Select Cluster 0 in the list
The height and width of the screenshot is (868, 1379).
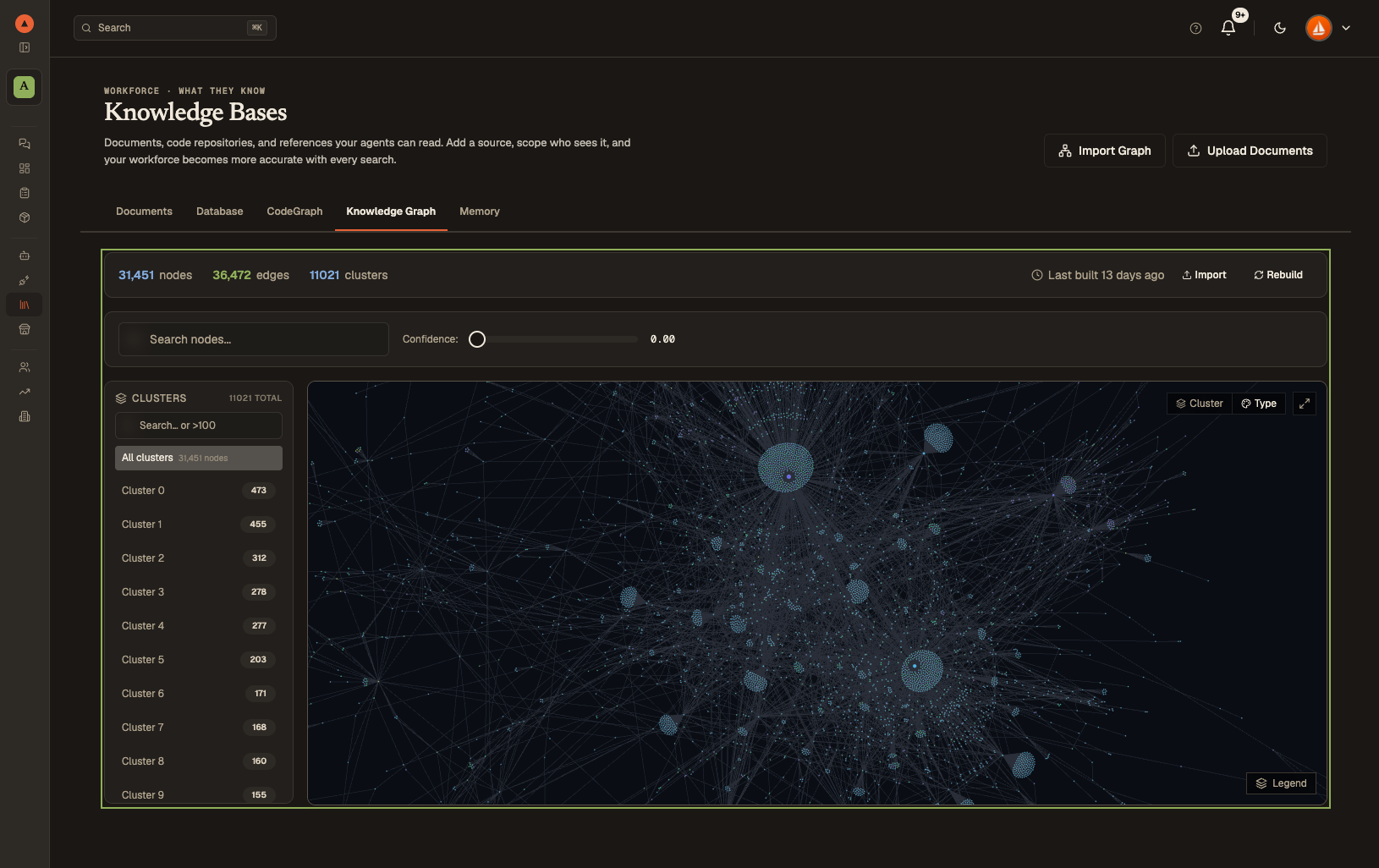point(199,491)
